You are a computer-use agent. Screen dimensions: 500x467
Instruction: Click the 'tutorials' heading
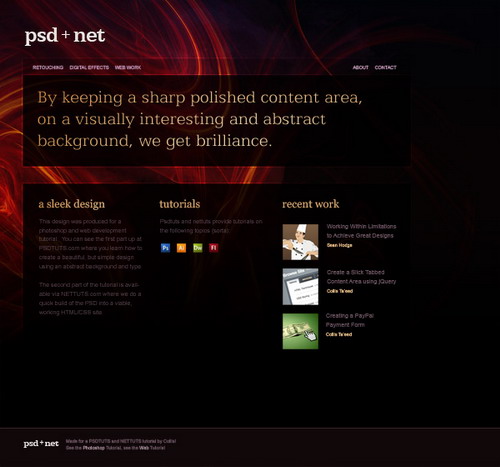point(180,204)
